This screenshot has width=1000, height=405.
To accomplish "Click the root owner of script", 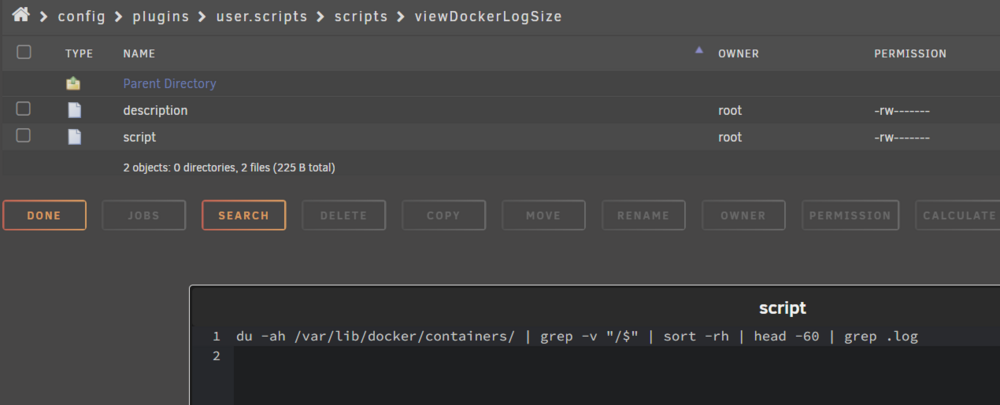I will pos(730,137).
